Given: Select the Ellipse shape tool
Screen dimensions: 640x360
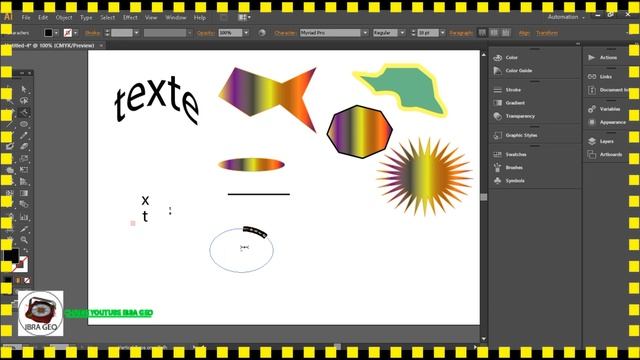Looking at the screenshot, I should (x=24, y=124).
